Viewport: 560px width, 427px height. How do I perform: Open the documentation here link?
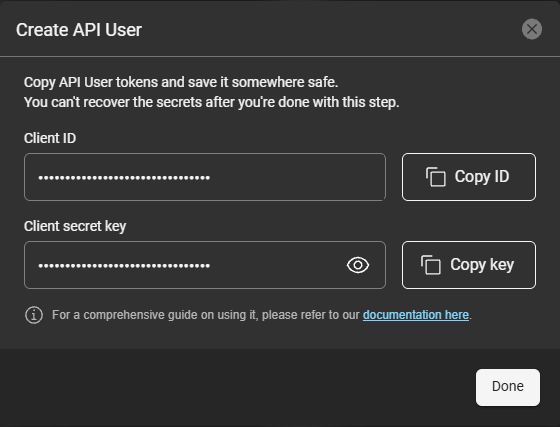(x=416, y=315)
